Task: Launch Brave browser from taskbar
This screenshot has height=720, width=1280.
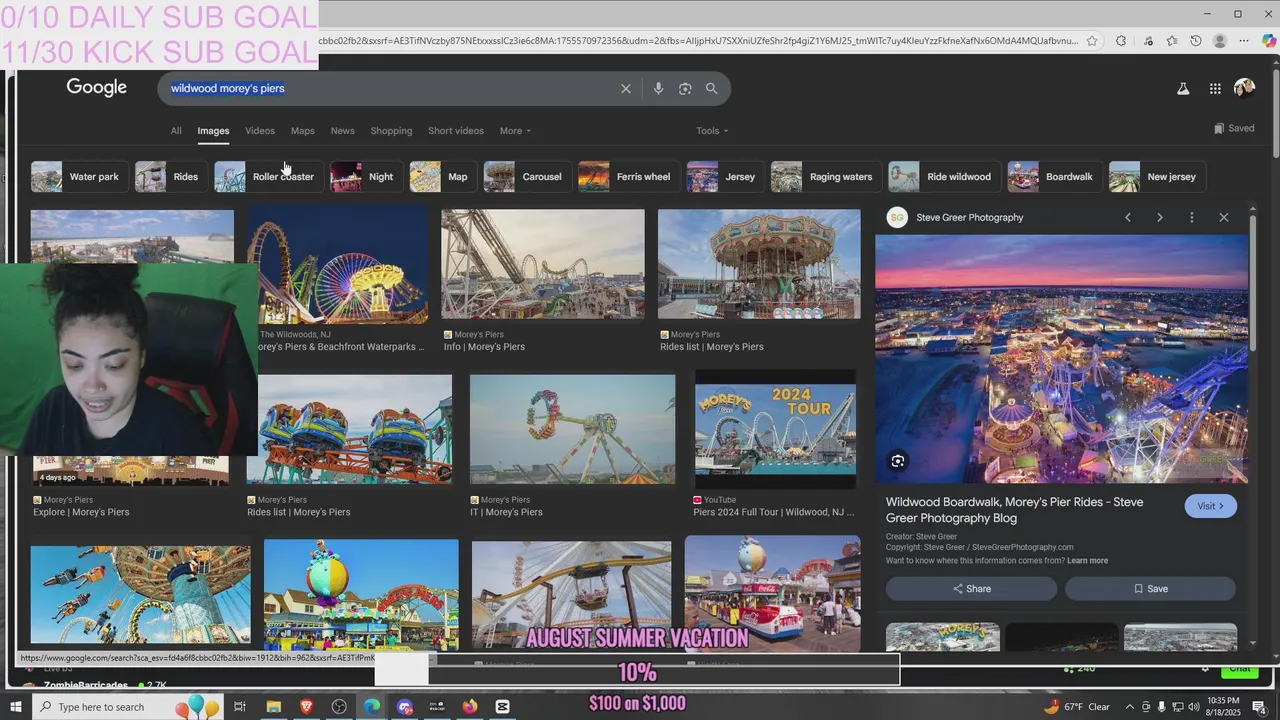Action: pos(306,707)
